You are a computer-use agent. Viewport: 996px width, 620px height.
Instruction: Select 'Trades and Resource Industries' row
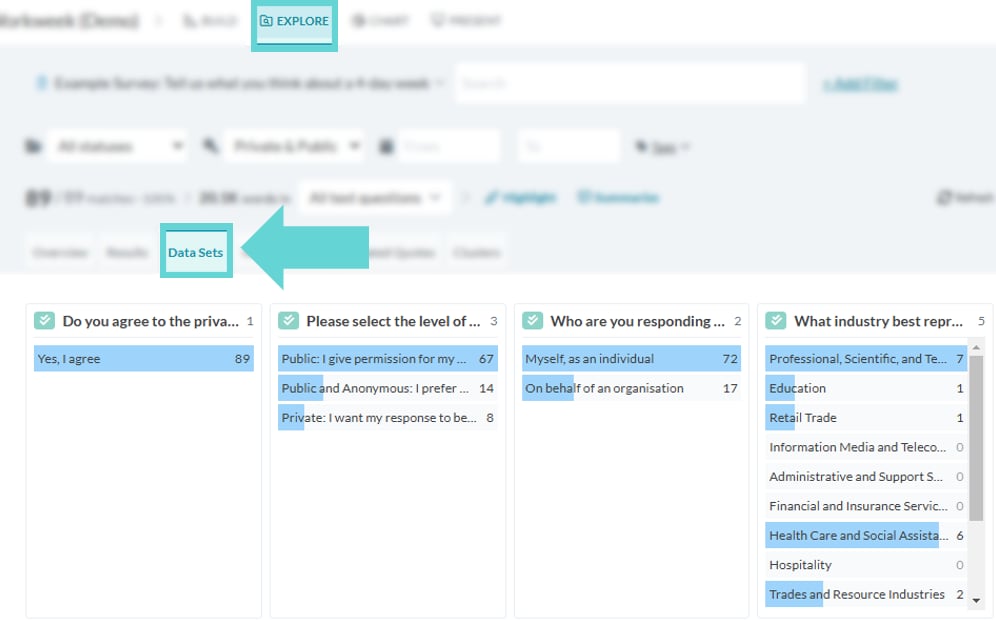(866, 594)
